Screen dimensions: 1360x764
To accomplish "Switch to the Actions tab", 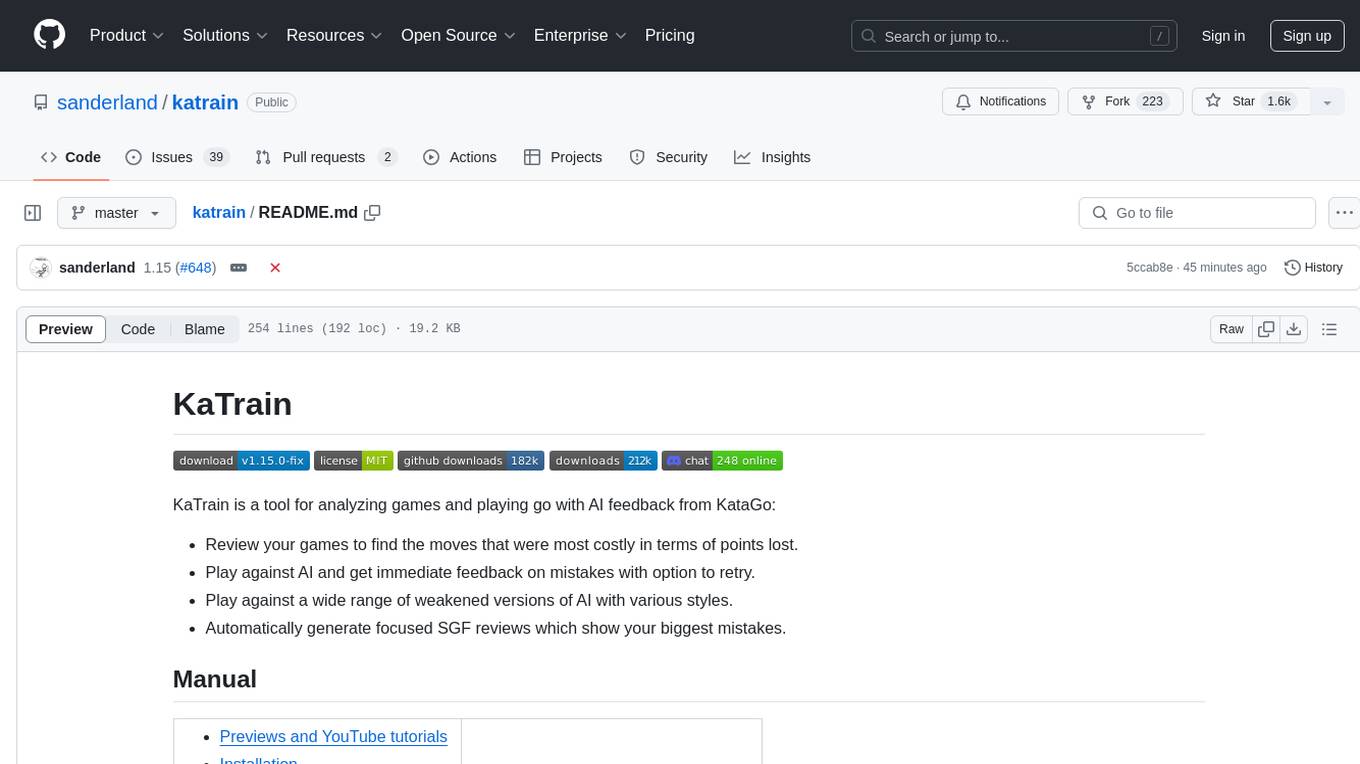I will [x=460, y=157].
